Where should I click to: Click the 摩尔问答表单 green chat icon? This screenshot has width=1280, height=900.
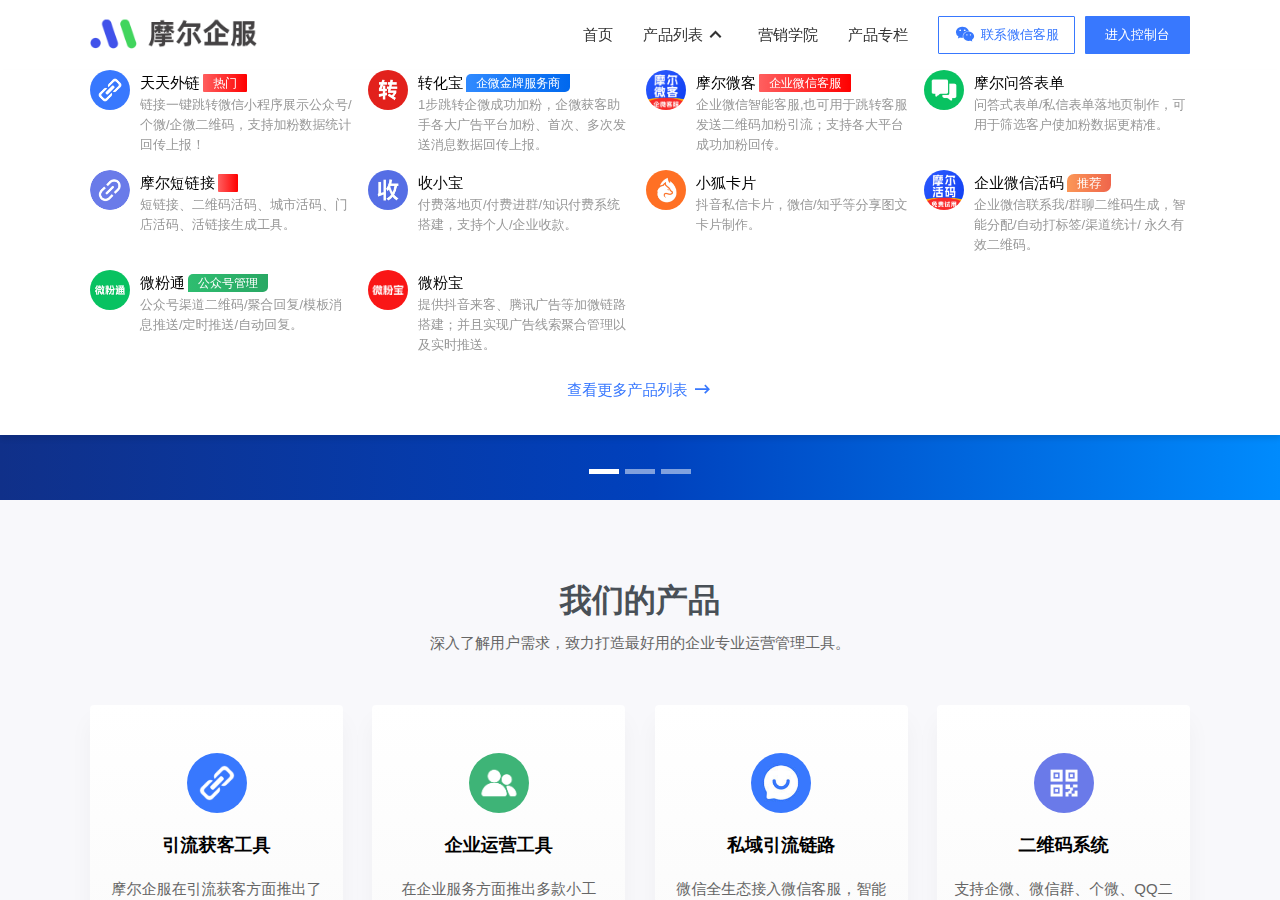point(944,90)
